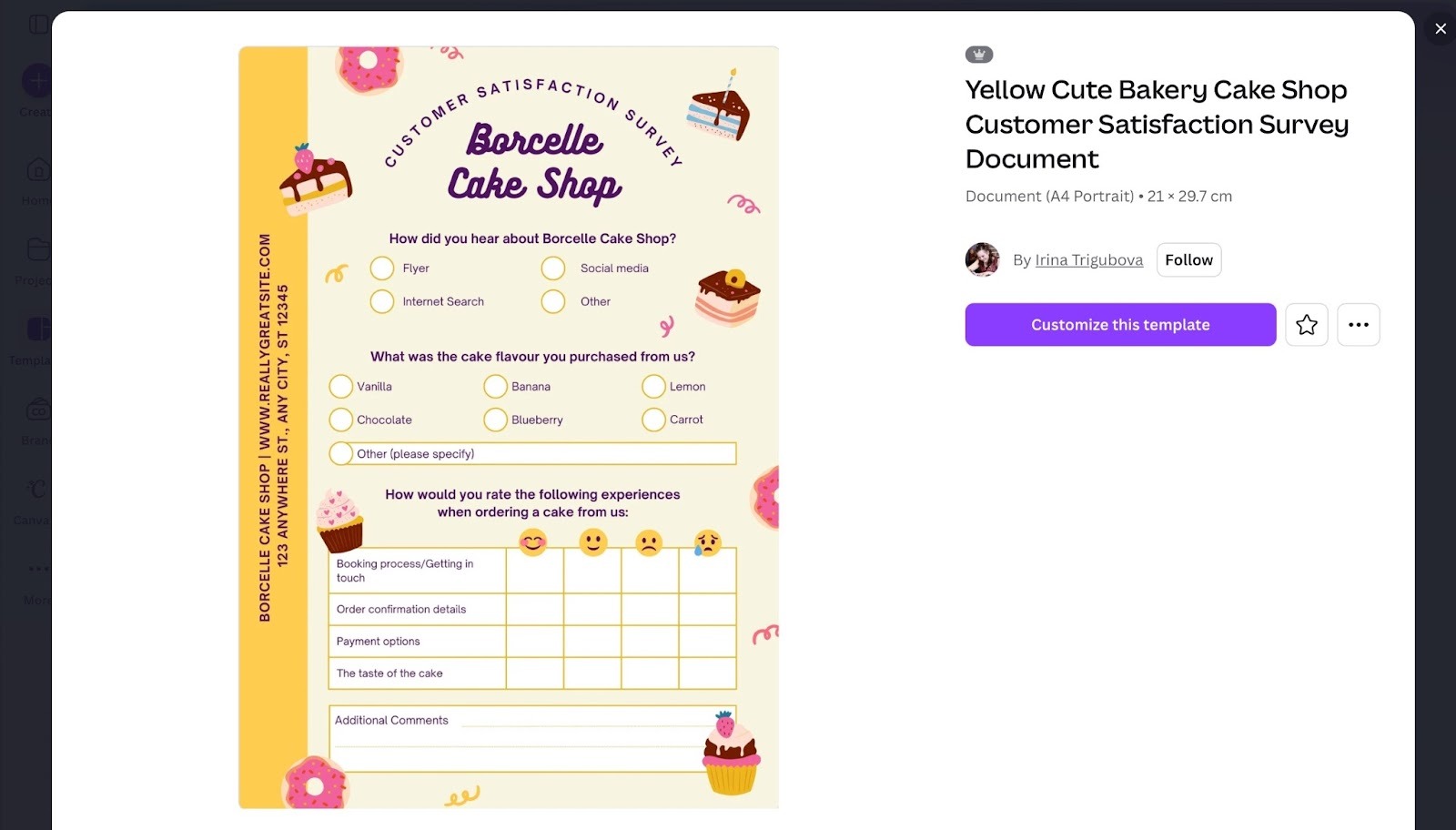
Task: Follow creator Irina Trigubova
Action: pyautogui.click(x=1188, y=259)
